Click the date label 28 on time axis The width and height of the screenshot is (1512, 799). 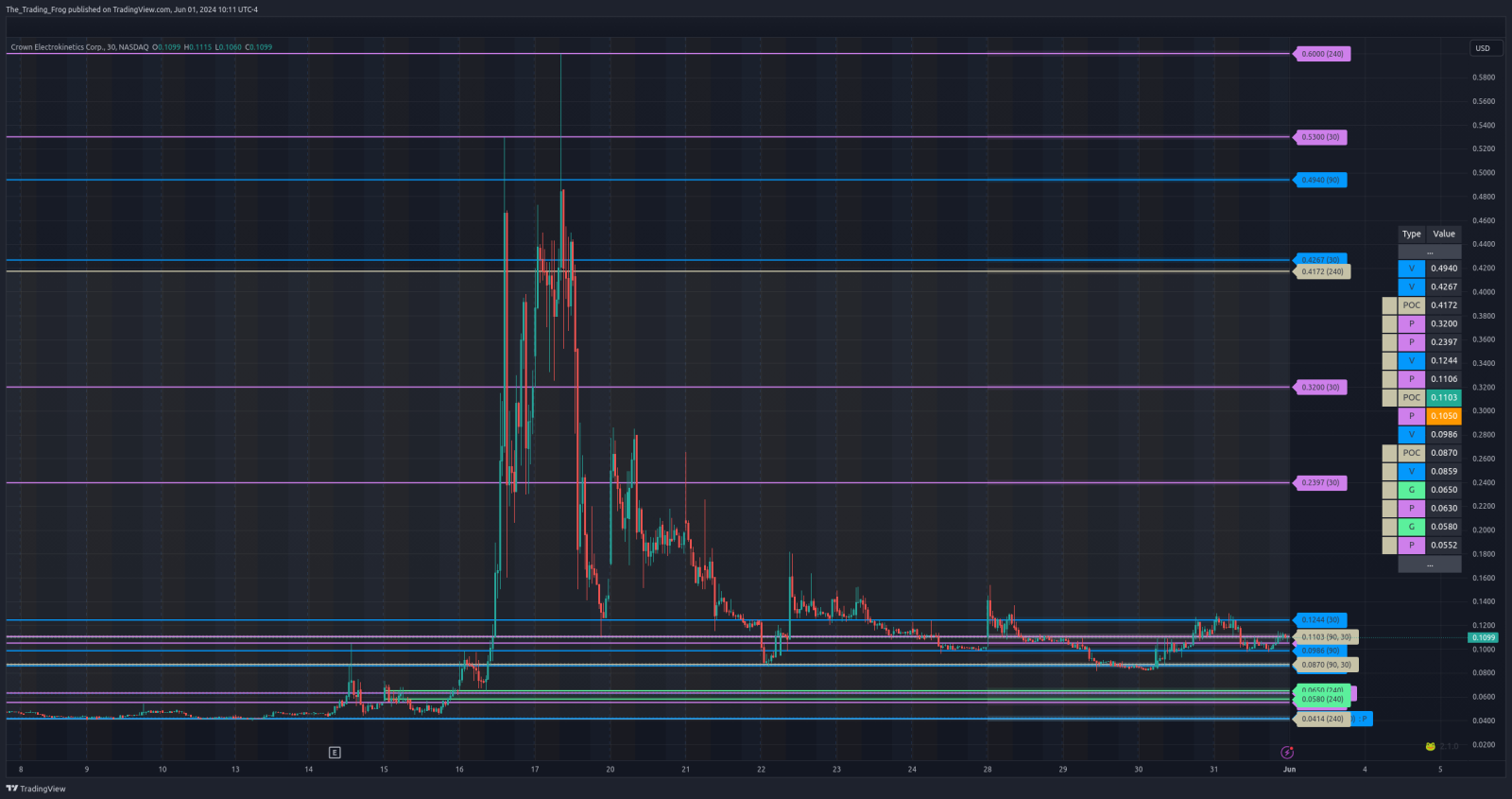click(x=988, y=769)
